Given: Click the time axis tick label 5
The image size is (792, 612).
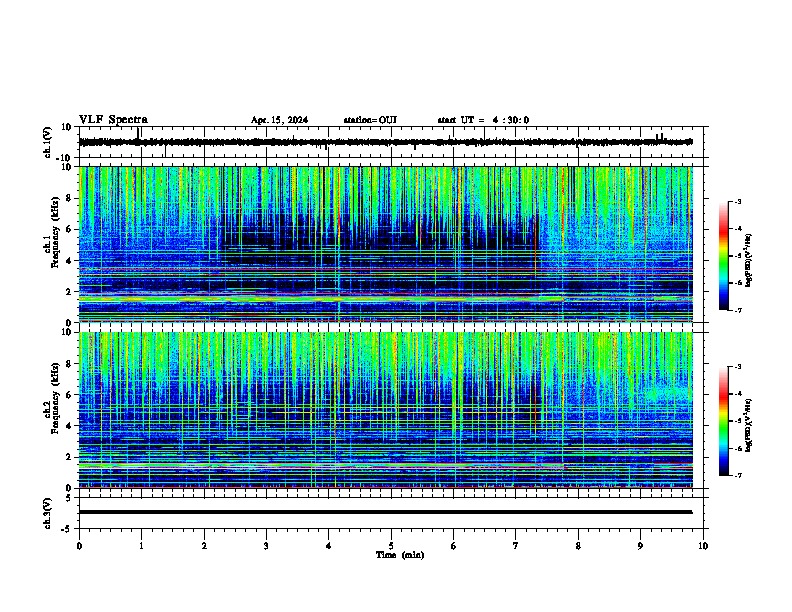Looking at the screenshot, I should [x=391, y=546].
